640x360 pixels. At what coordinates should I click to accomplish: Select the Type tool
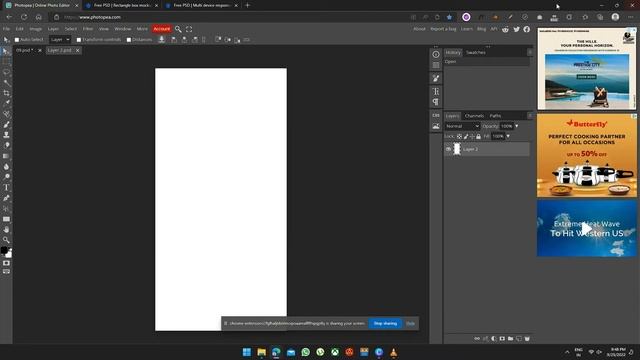click(6, 188)
